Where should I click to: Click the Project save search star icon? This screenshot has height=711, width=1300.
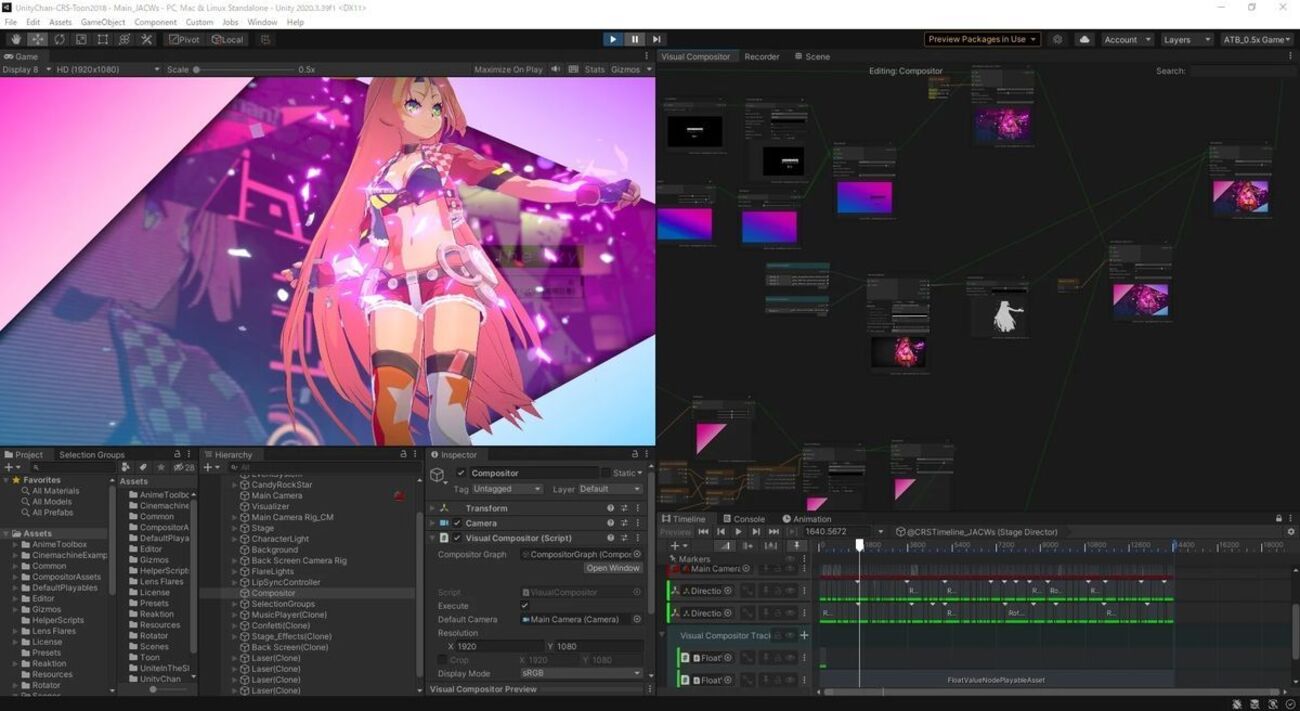pyautogui.click(x=160, y=467)
